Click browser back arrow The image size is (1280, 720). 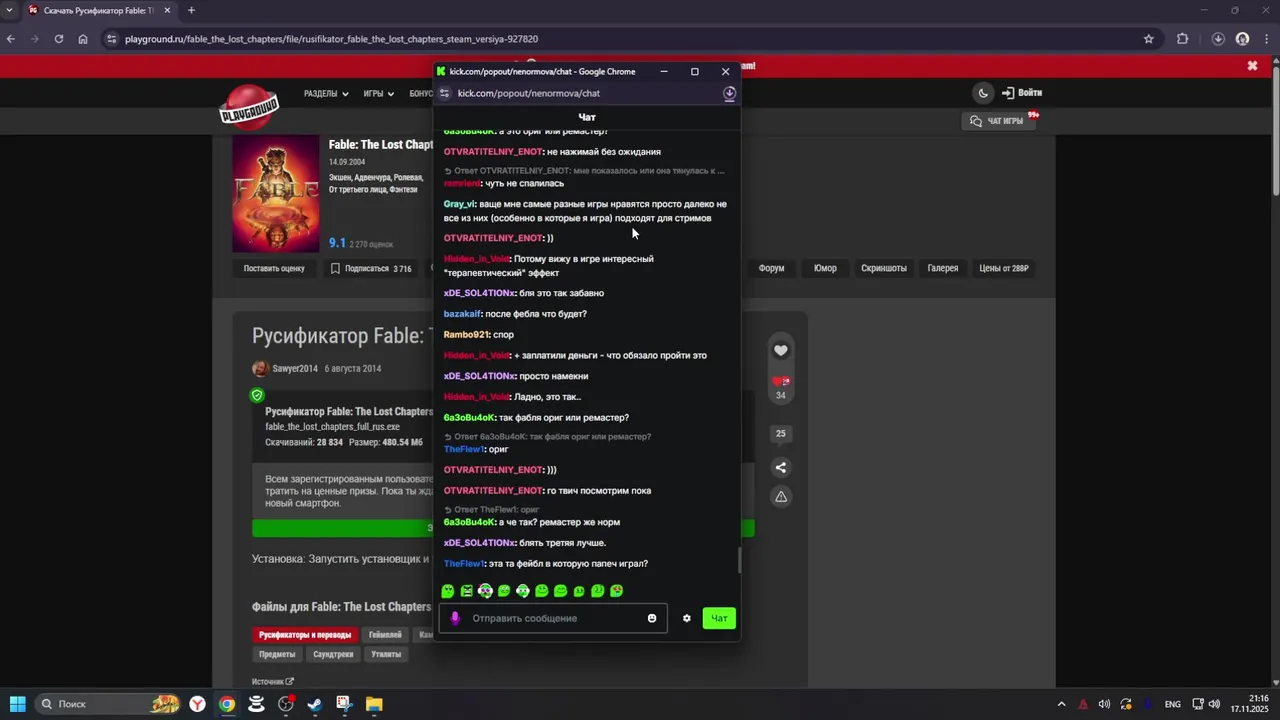[11, 39]
